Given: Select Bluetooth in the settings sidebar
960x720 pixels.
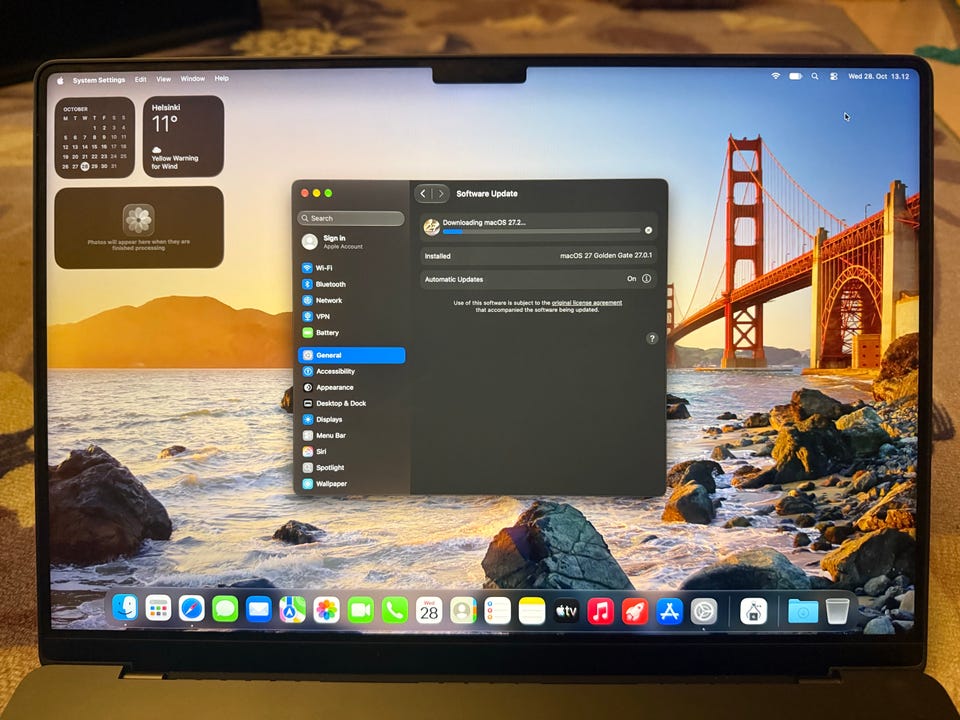Looking at the screenshot, I should tap(351, 284).
